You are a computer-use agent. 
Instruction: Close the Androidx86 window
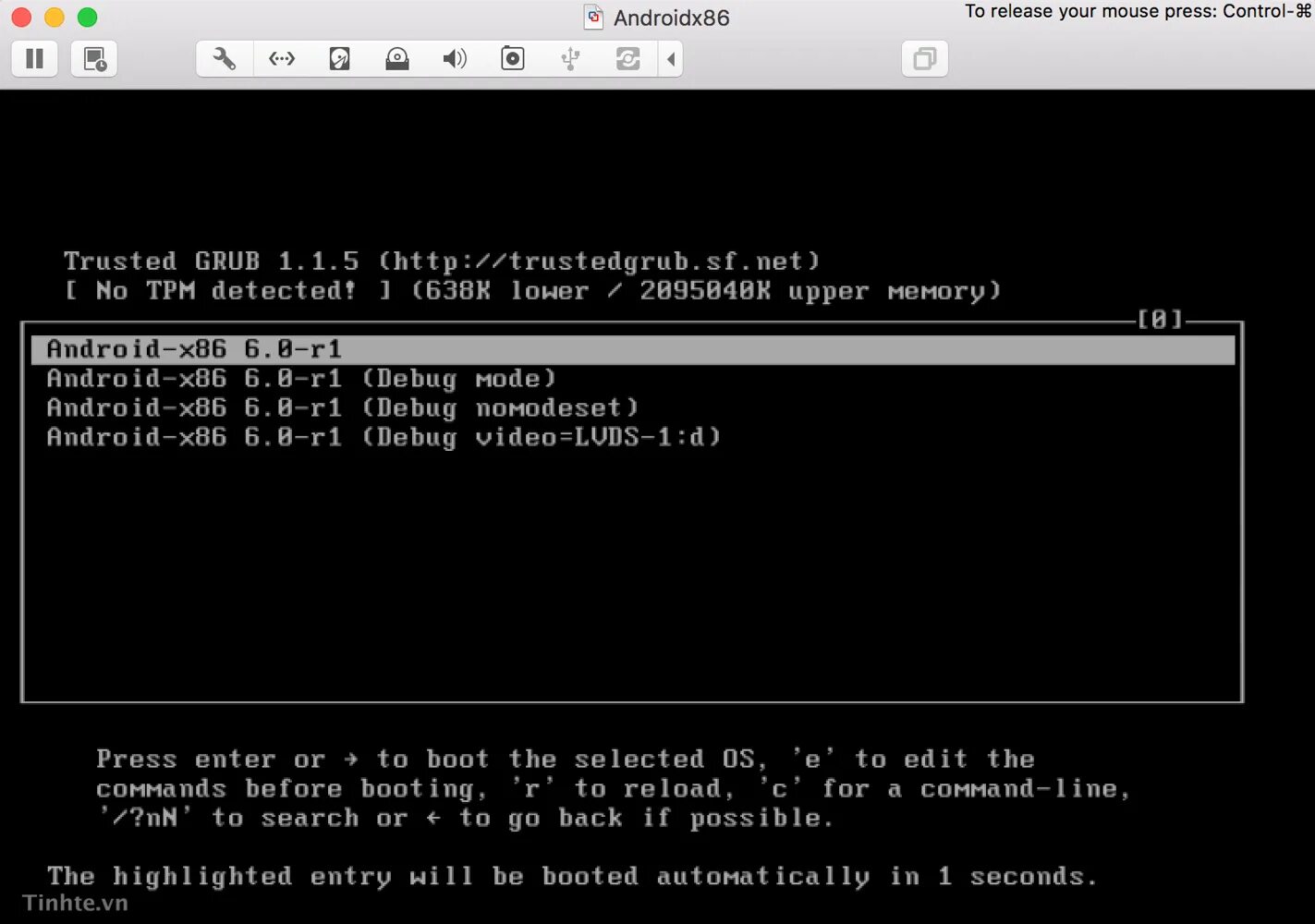(21, 18)
